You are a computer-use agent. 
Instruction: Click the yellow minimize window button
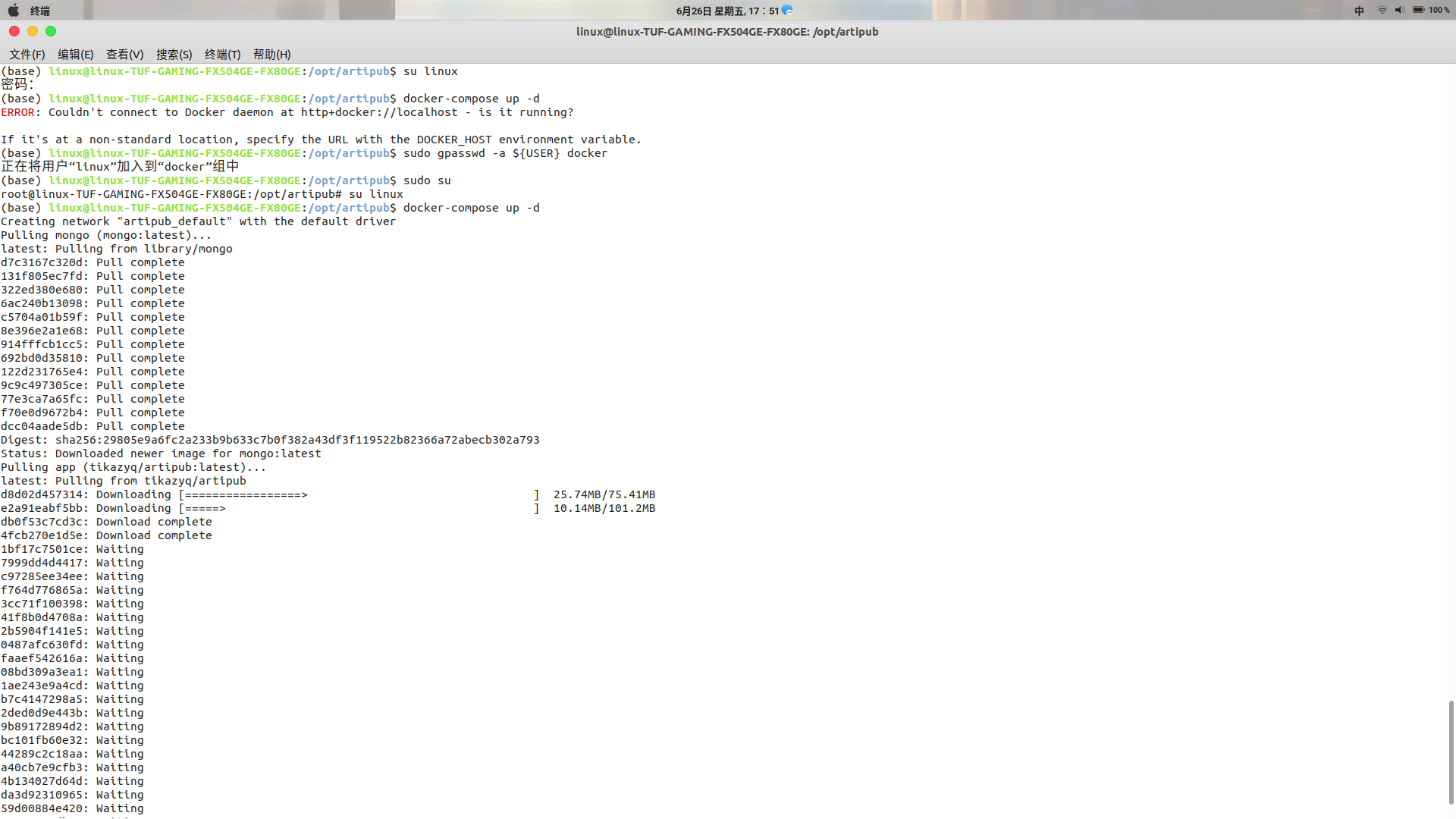pyautogui.click(x=33, y=31)
